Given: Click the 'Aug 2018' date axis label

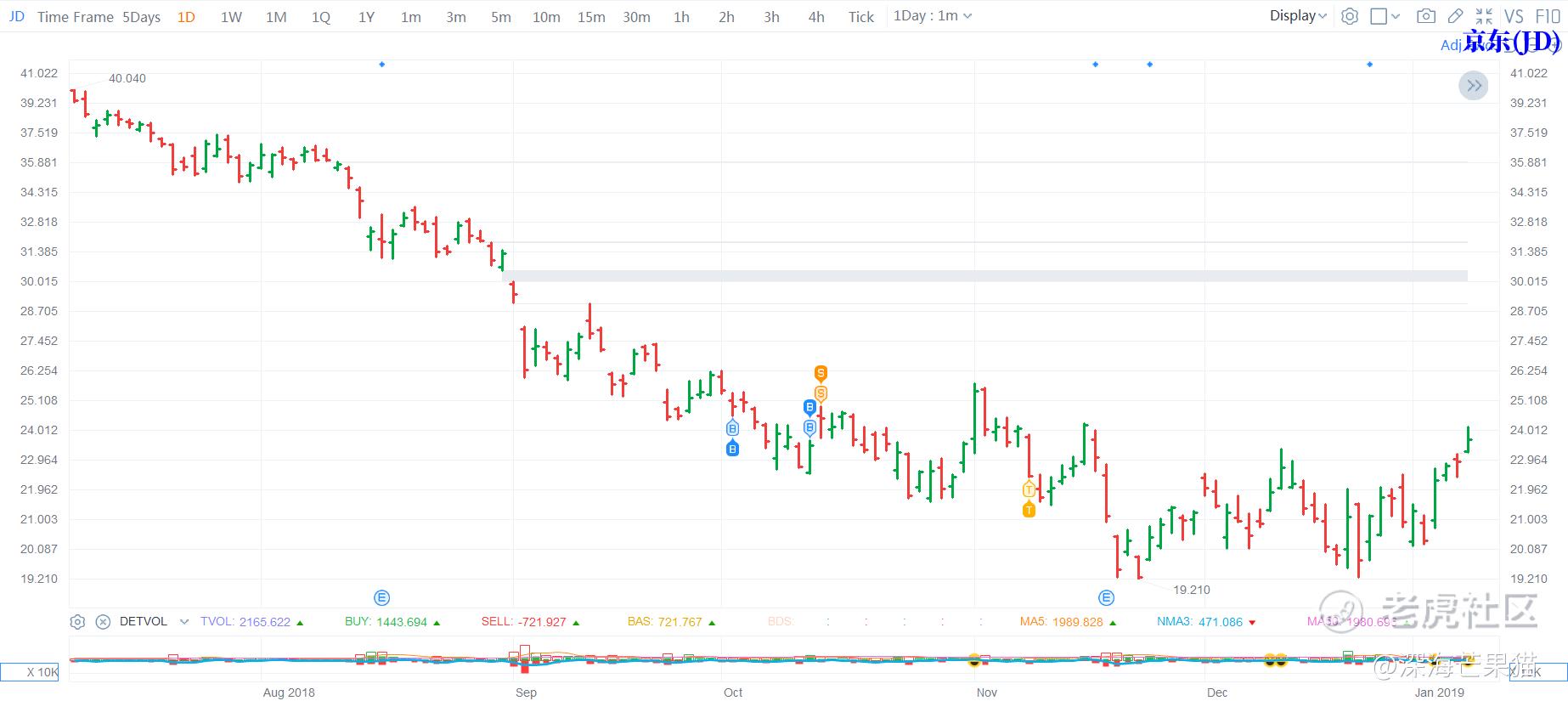Looking at the screenshot, I should [289, 693].
